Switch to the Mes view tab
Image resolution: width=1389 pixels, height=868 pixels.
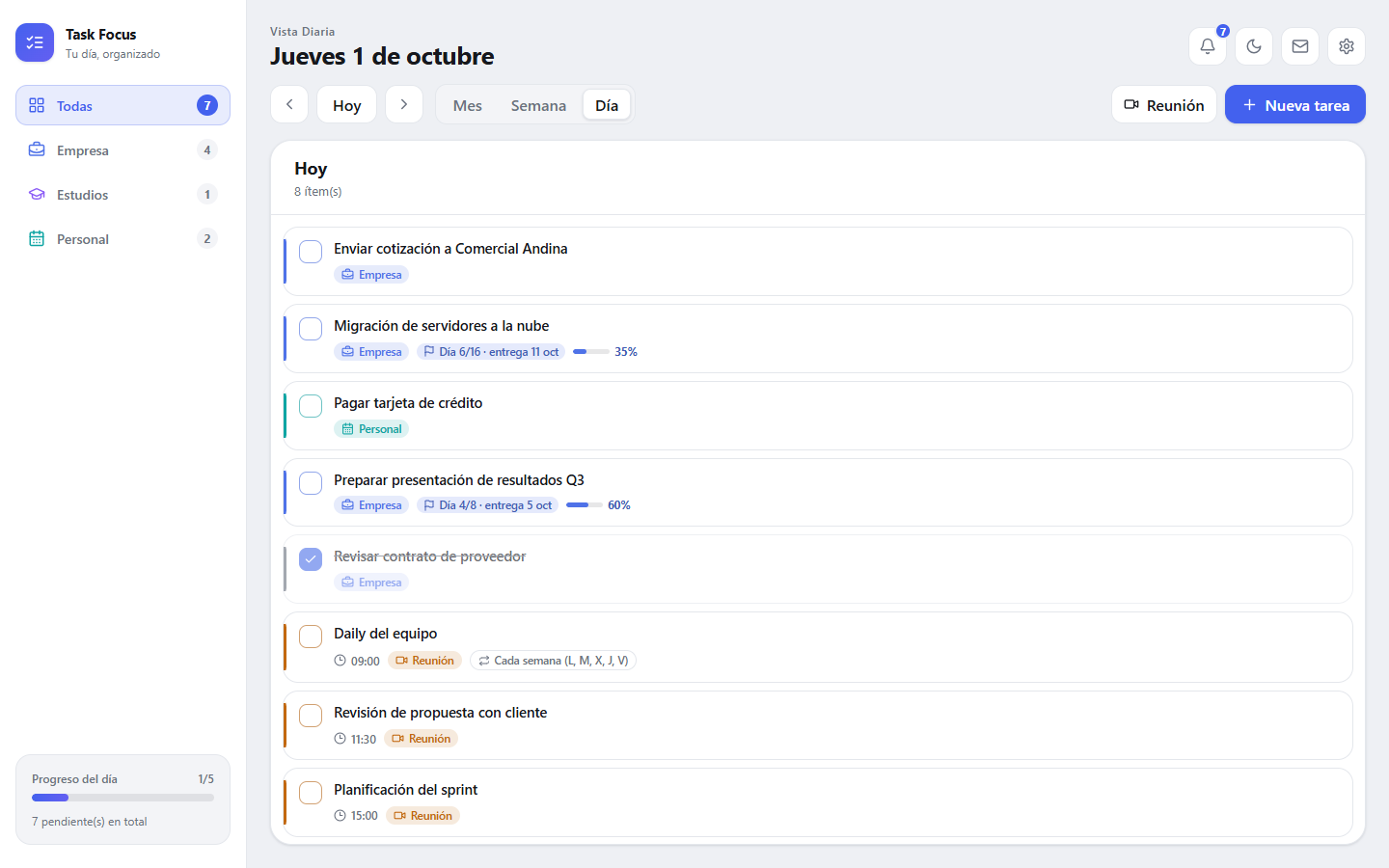click(x=468, y=105)
